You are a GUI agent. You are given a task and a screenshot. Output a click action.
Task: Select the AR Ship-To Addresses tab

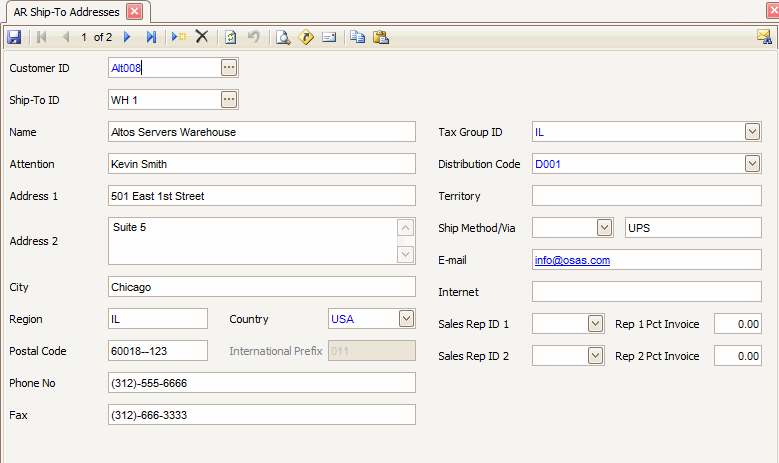(x=66, y=12)
